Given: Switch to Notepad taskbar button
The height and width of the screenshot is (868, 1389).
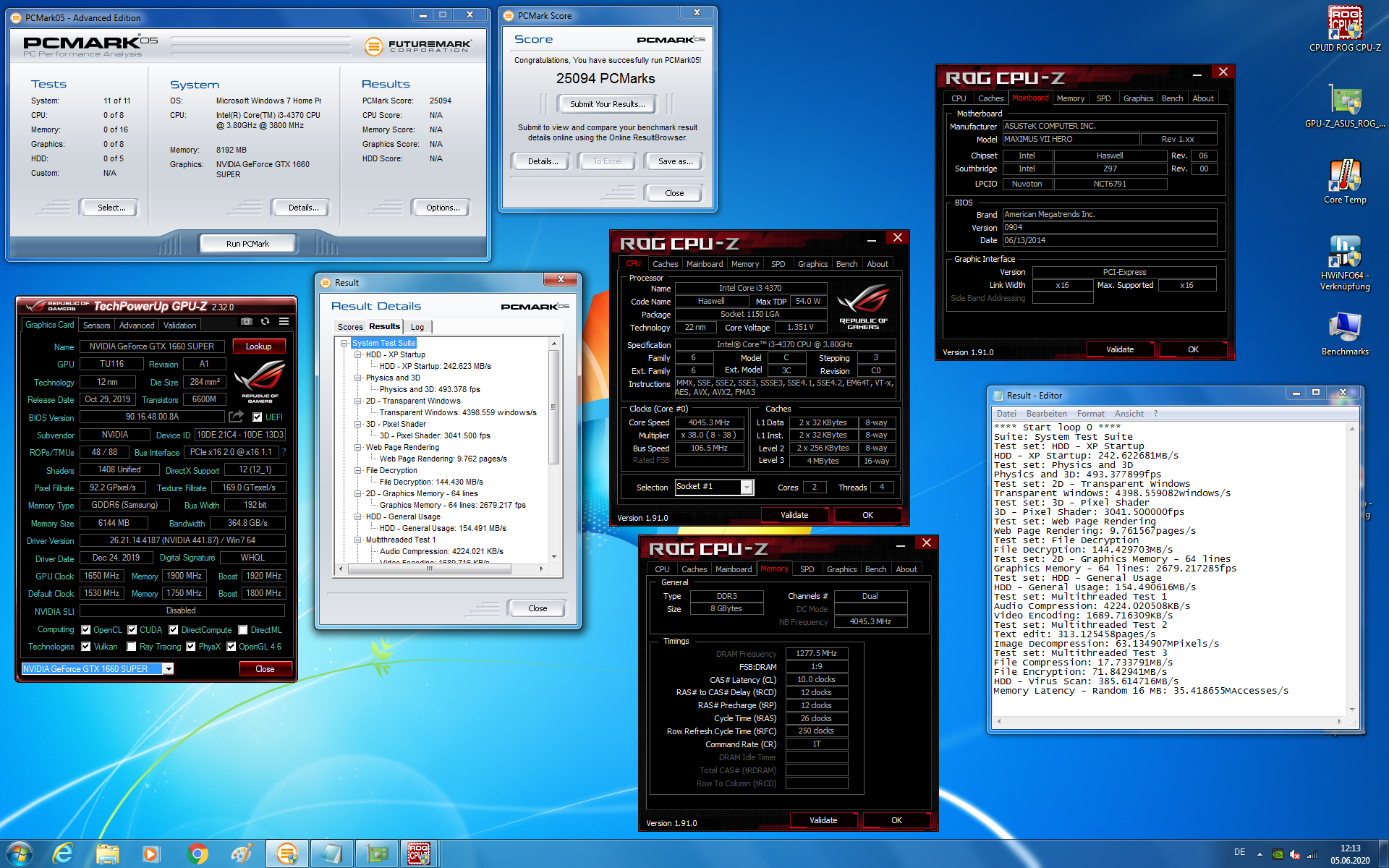Looking at the screenshot, I should click(x=331, y=854).
